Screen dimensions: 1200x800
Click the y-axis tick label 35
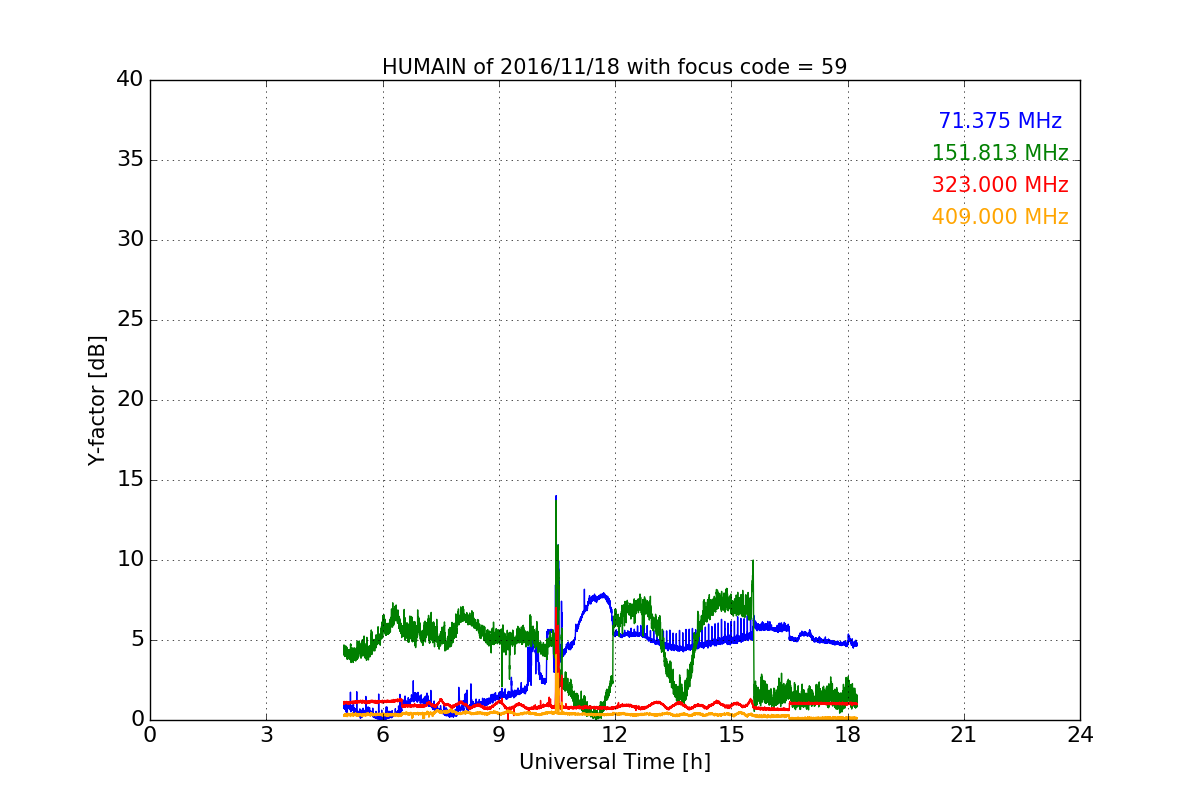pos(129,160)
